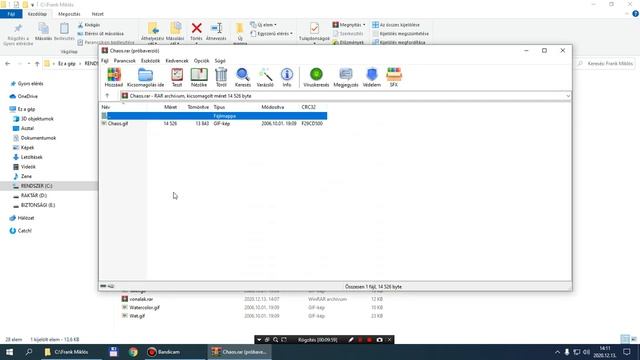Click the Bandicam pencil draw icon
This screenshot has height=360, width=640.
tap(351, 340)
